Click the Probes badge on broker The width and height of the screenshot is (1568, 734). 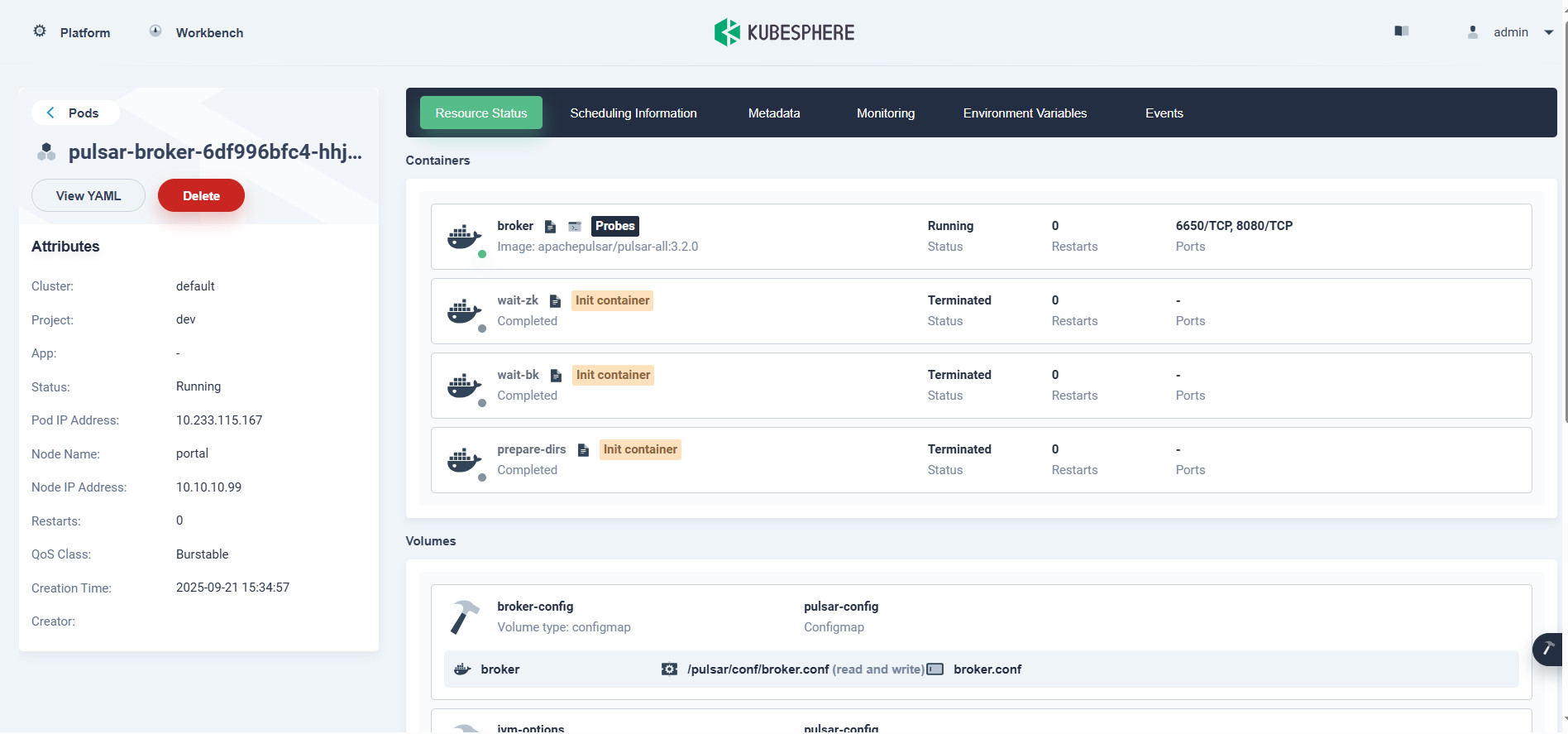point(615,226)
